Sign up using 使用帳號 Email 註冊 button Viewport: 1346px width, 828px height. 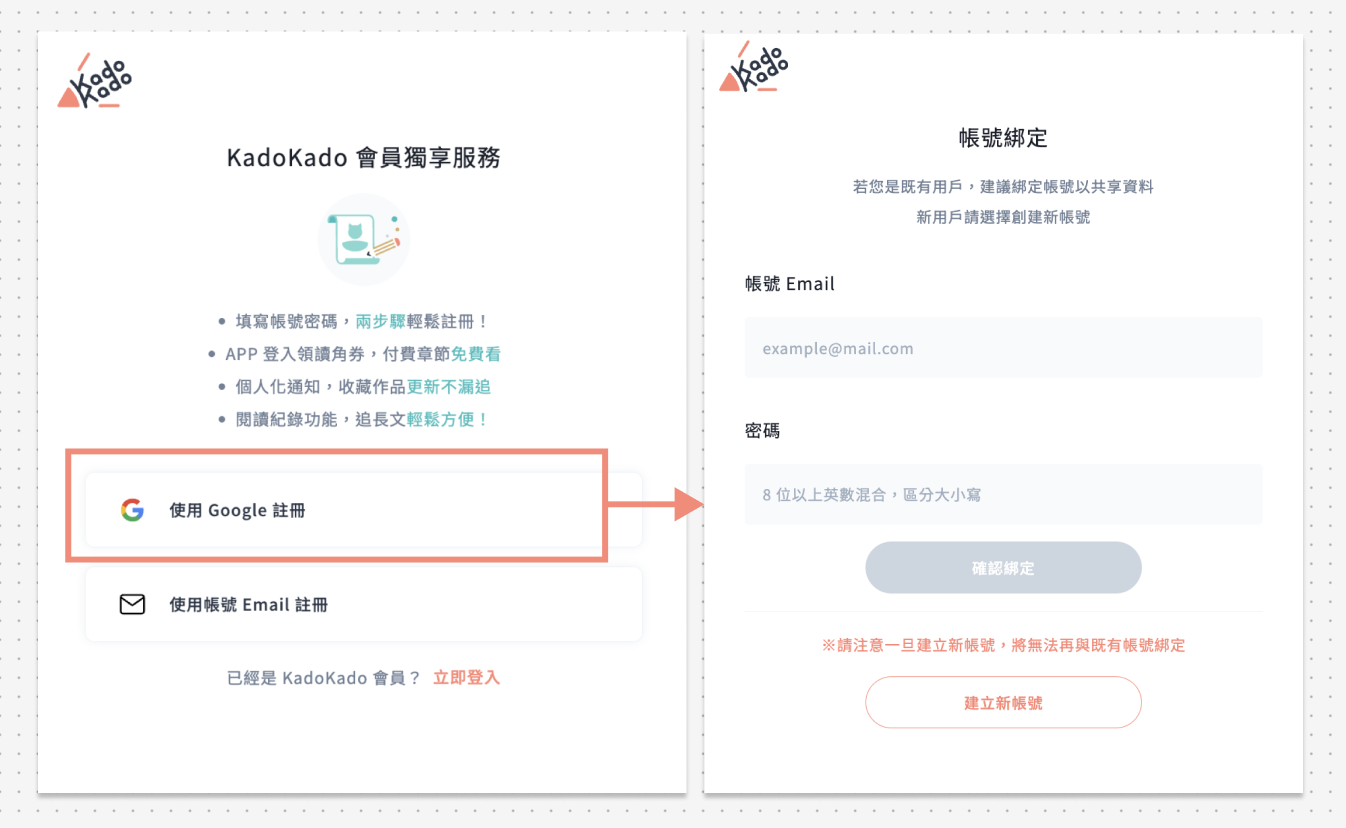coord(364,604)
